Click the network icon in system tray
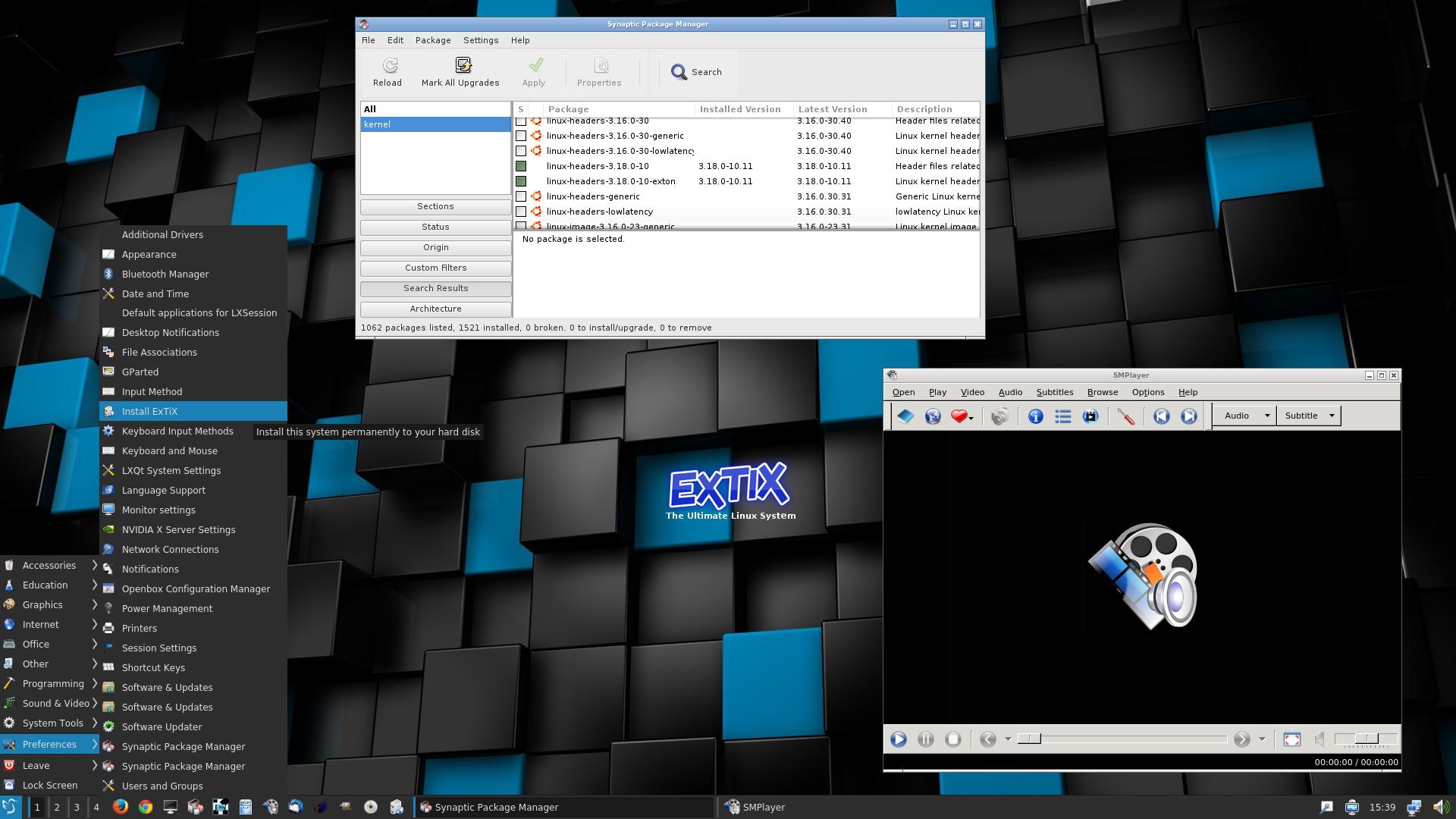Image resolution: width=1456 pixels, height=819 pixels. tap(1414, 807)
